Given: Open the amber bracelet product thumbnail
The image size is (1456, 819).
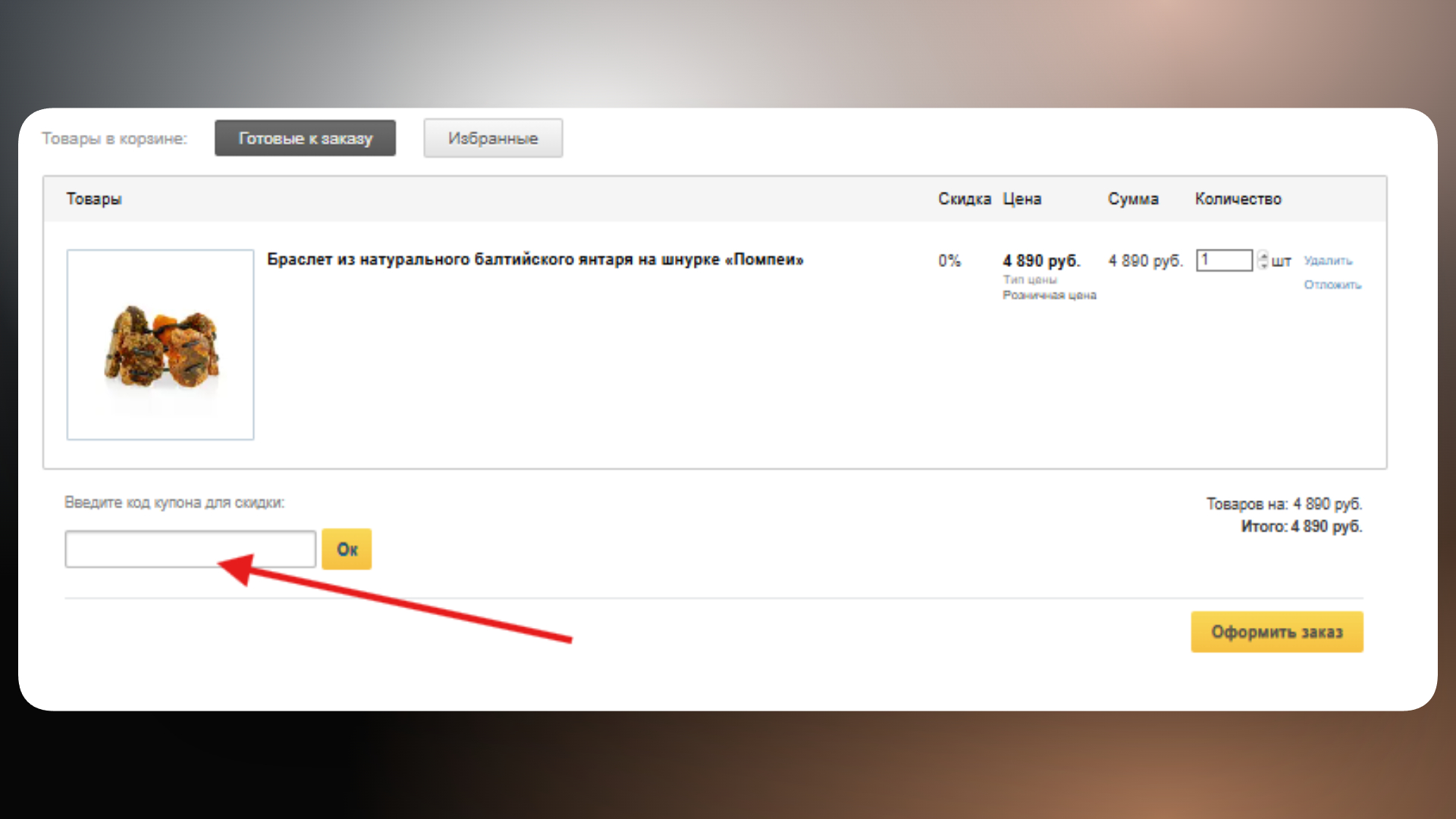Looking at the screenshot, I should pyautogui.click(x=160, y=344).
